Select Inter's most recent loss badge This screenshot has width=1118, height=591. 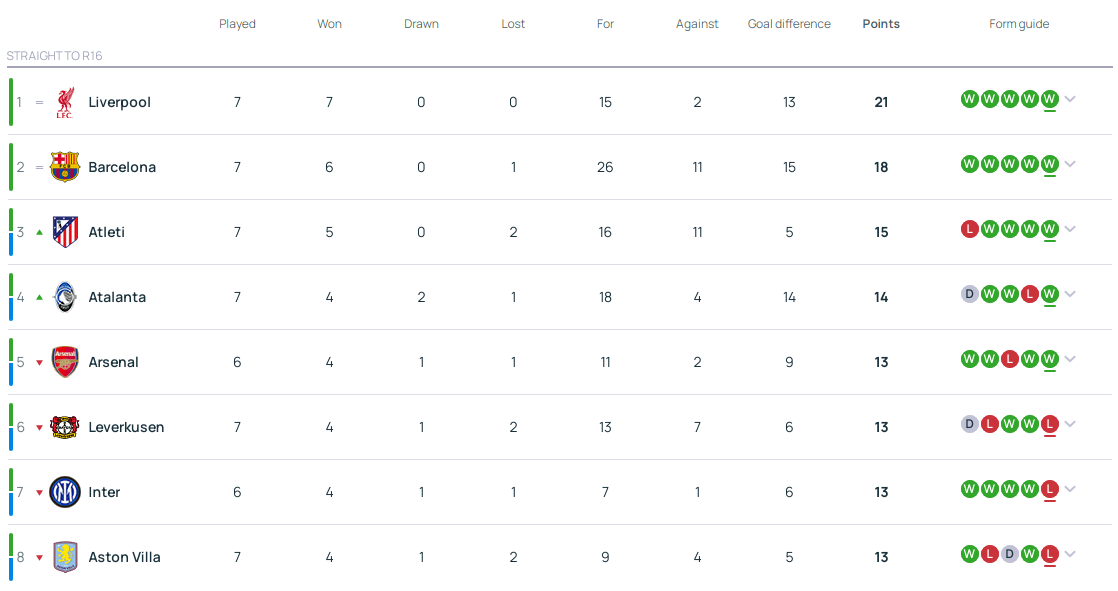(x=1049, y=489)
